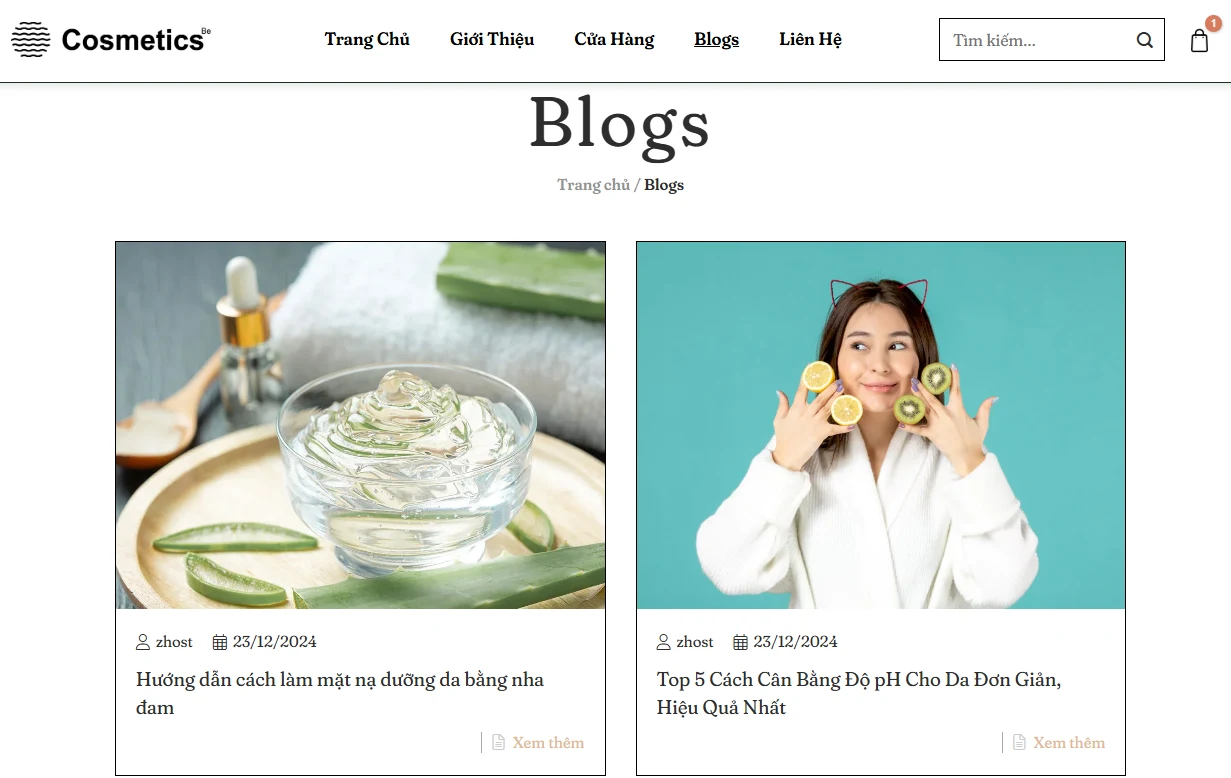The width and height of the screenshot is (1231, 778).
Task: Click author icon on pH balance post
Action: 664,642
